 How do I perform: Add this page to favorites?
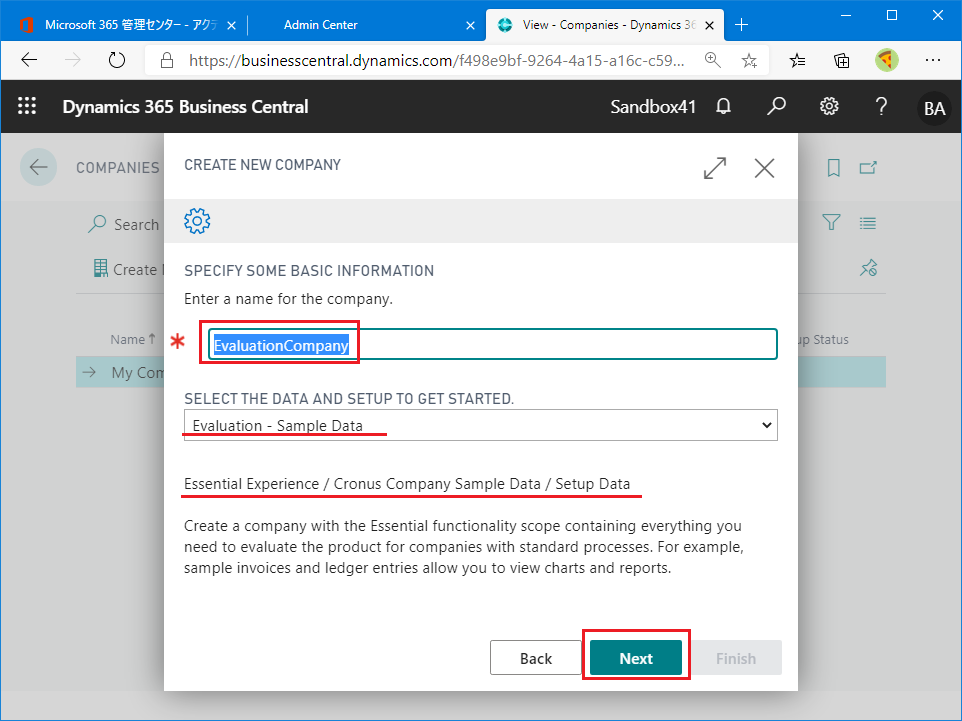click(749, 60)
